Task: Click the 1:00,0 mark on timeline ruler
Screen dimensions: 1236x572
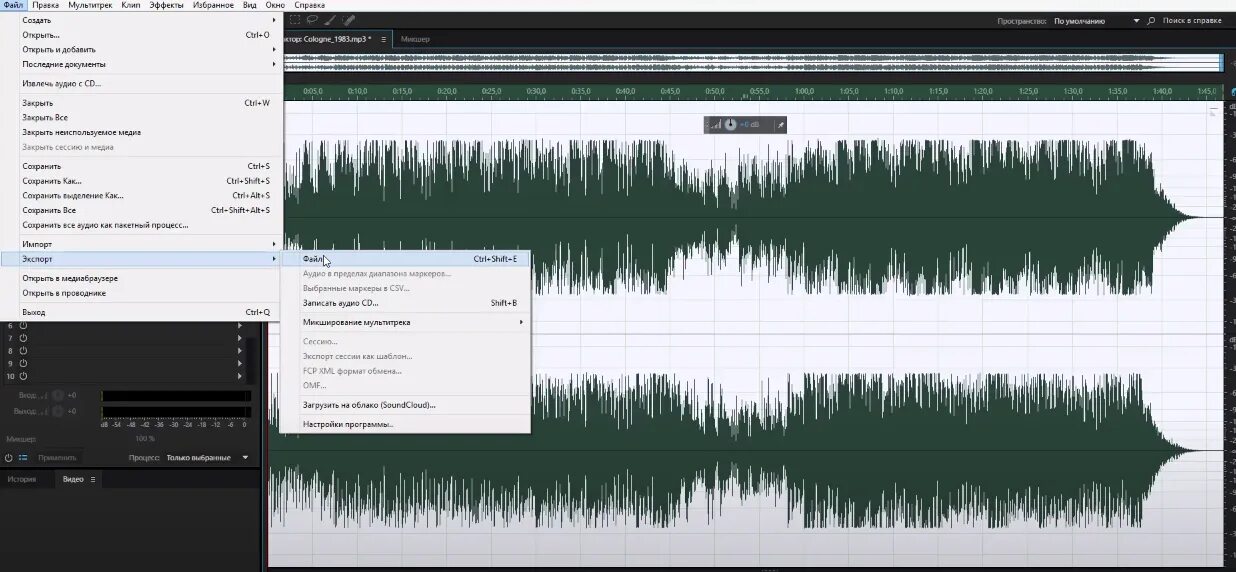Action: click(x=803, y=91)
